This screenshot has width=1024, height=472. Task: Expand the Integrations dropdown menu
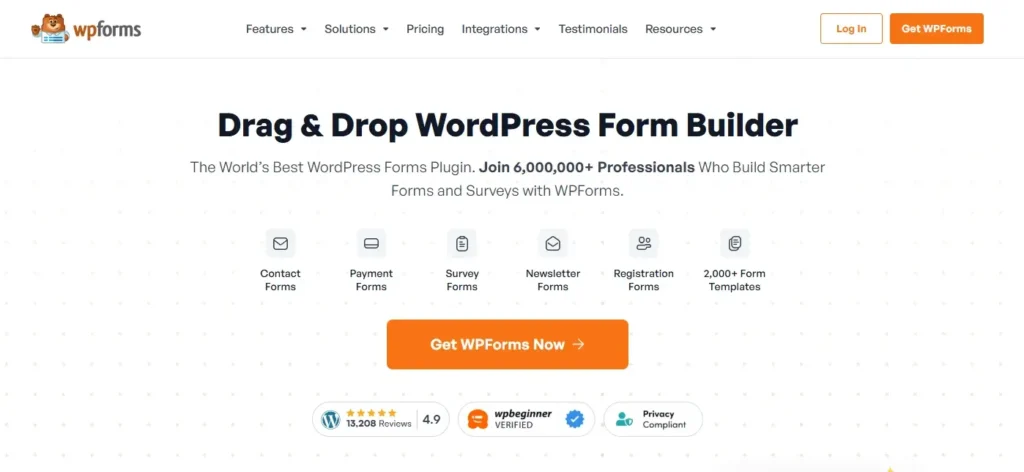[x=501, y=29]
